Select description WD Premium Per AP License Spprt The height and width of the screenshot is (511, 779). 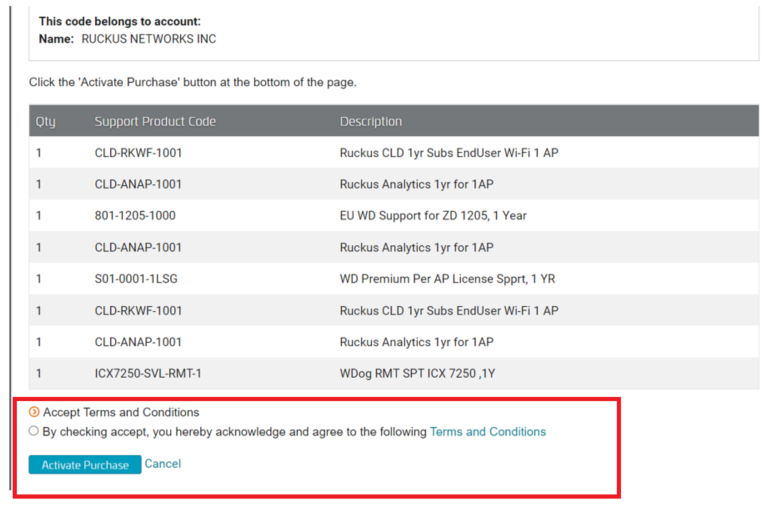coord(448,279)
